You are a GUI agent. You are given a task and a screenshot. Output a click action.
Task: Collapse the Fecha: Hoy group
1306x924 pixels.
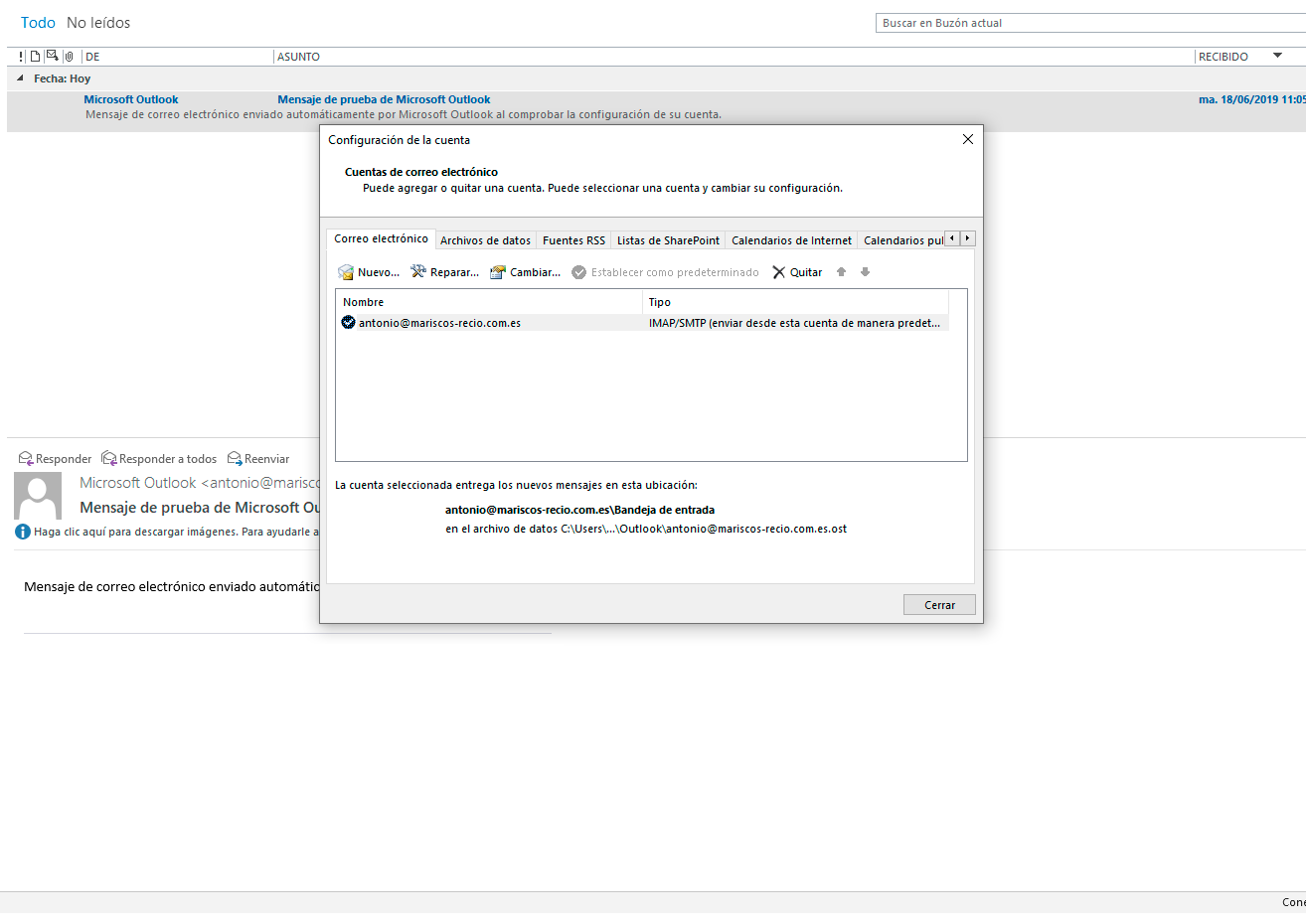pyautogui.click(x=21, y=78)
